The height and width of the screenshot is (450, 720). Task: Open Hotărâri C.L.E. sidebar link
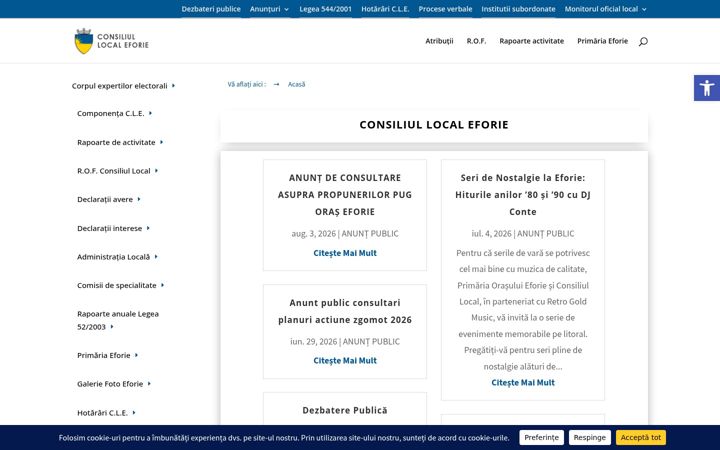[102, 412]
